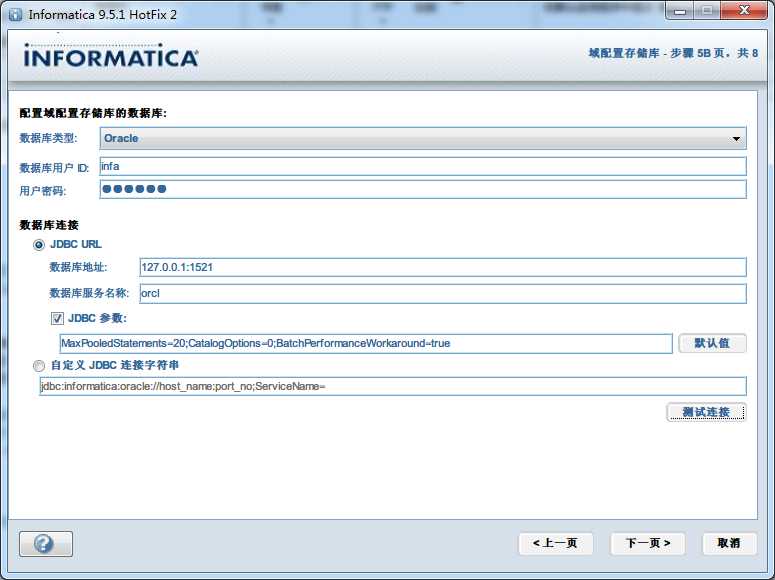
Task: Click the 取消 button
Action: coord(729,543)
